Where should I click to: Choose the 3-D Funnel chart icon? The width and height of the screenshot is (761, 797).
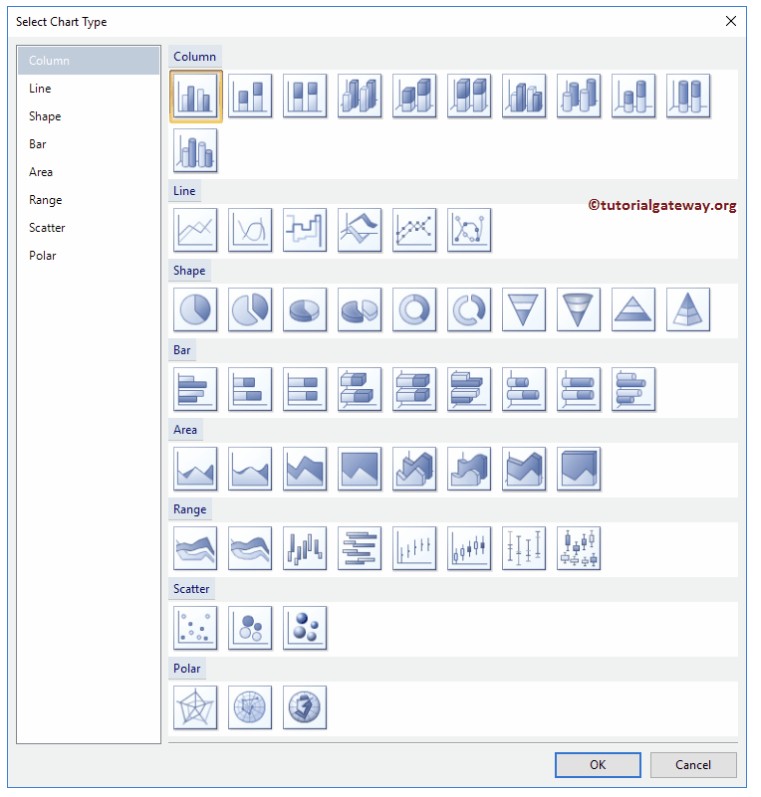coord(580,310)
